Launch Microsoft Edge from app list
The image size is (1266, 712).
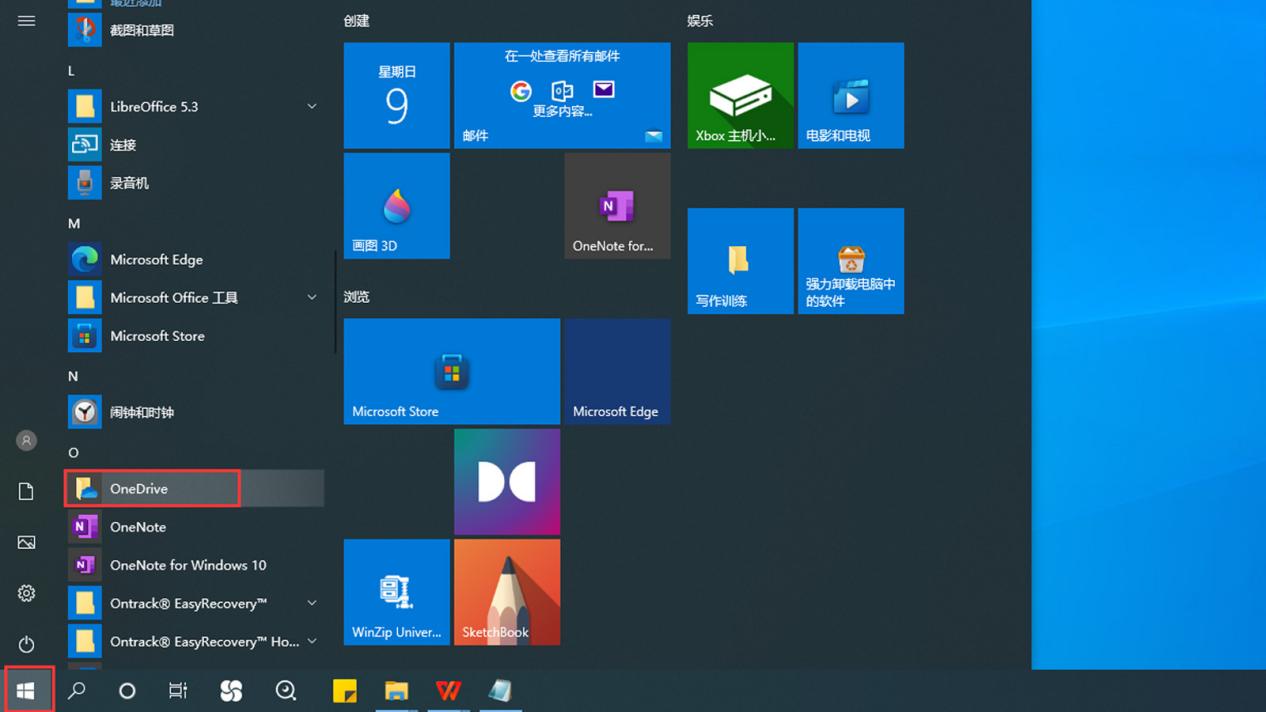(x=195, y=259)
